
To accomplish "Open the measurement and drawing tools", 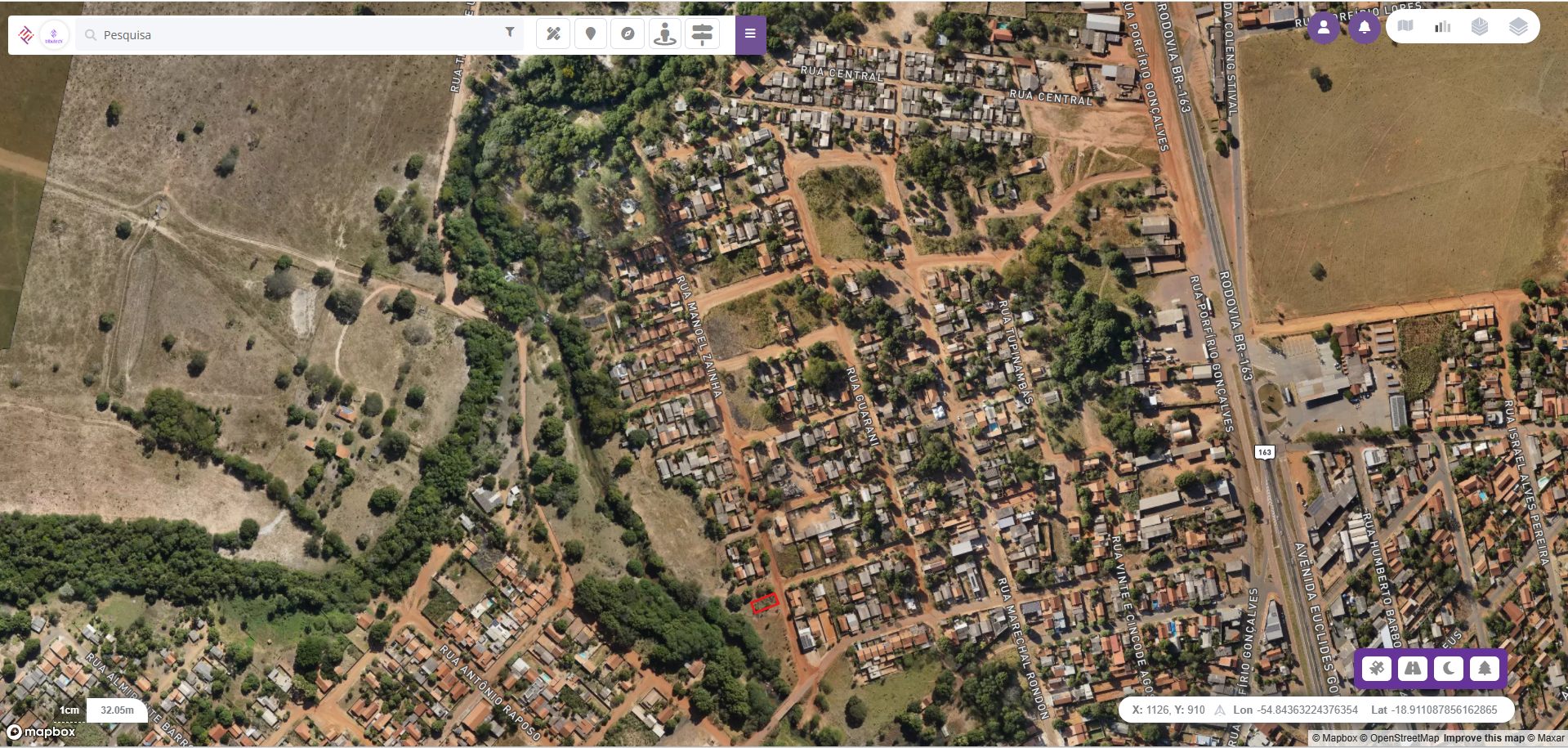I will [553, 34].
